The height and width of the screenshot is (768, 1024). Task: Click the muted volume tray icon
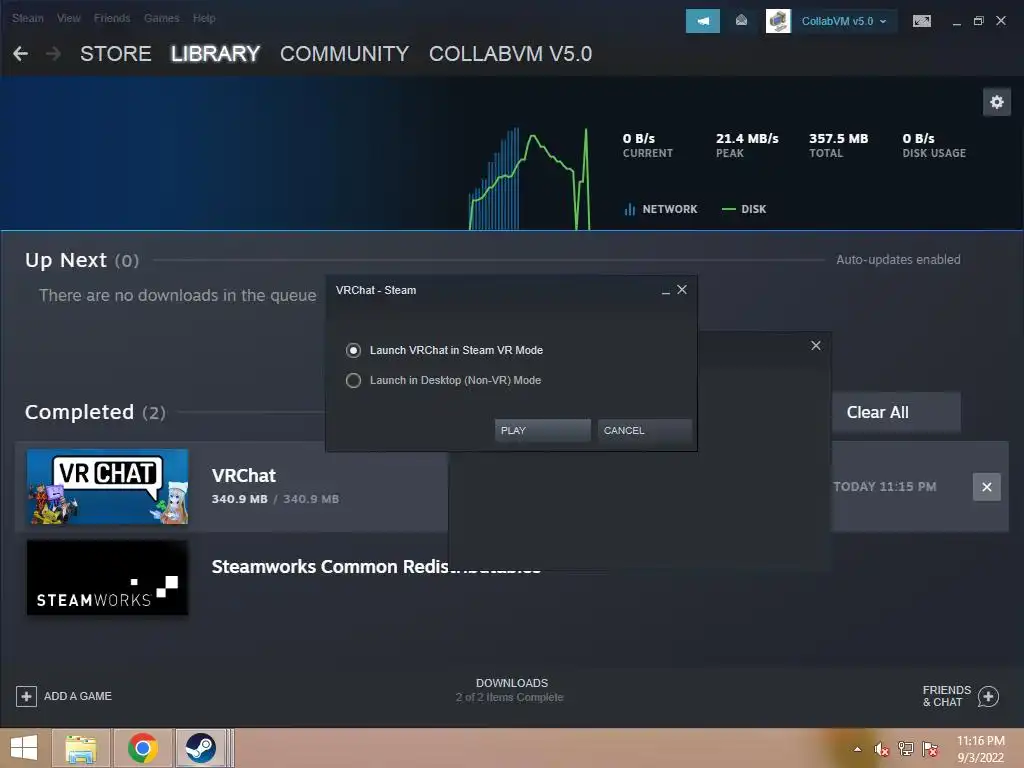(881, 749)
